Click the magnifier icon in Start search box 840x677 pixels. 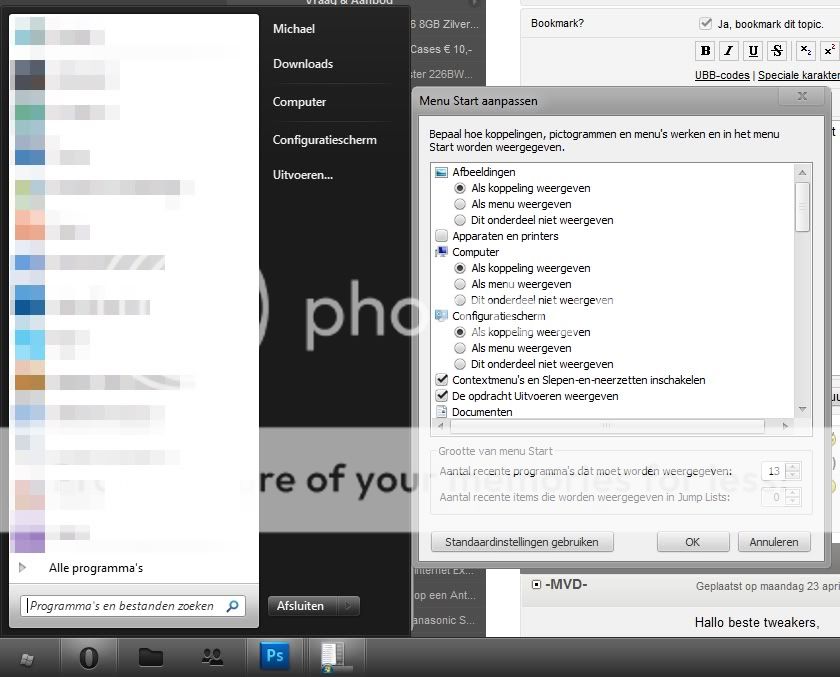[232, 606]
